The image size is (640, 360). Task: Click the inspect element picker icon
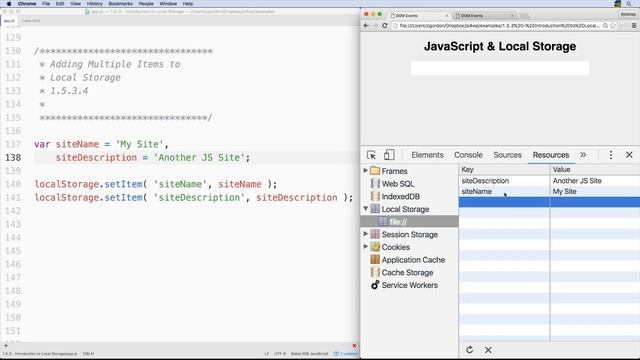pyautogui.click(x=371, y=155)
